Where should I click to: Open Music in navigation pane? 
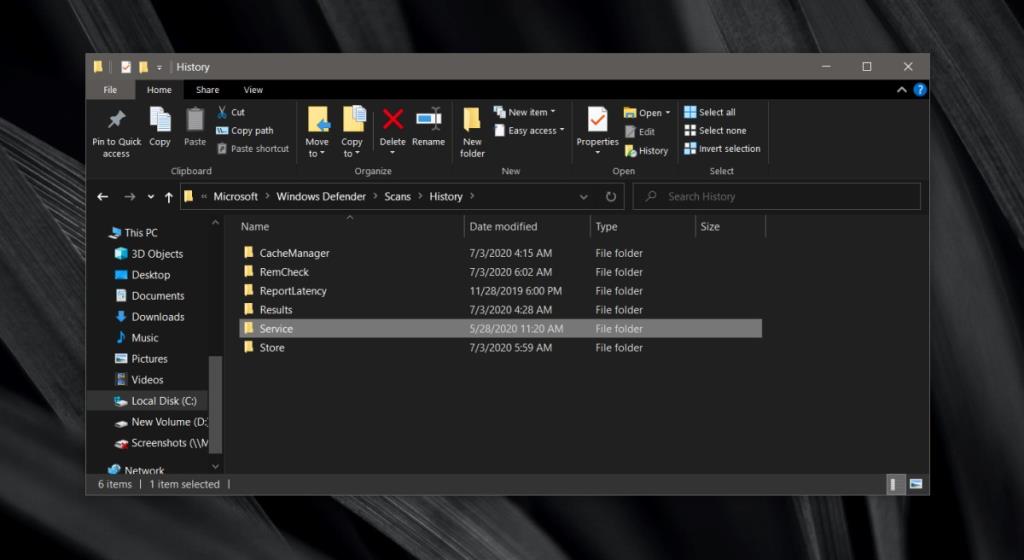tap(136, 337)
